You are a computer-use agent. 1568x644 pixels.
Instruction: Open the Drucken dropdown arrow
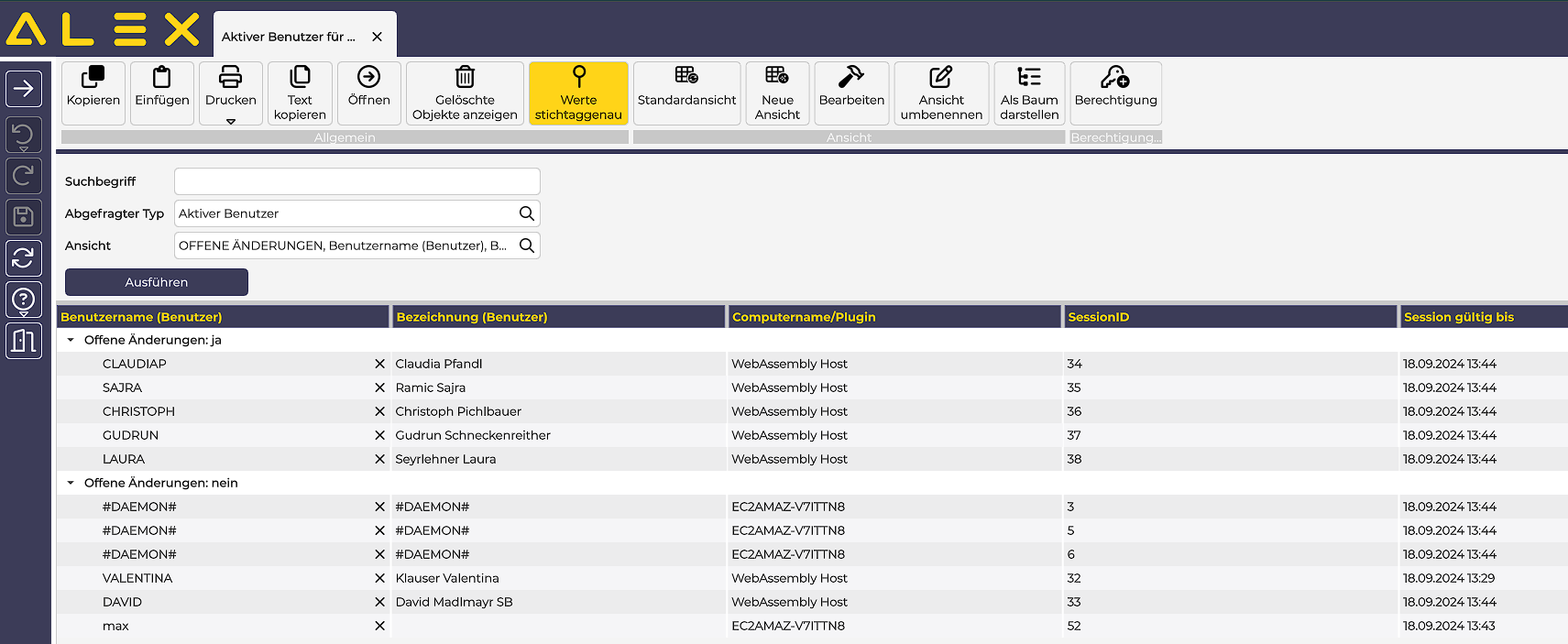pyautogui.click(x=231, y=121)
